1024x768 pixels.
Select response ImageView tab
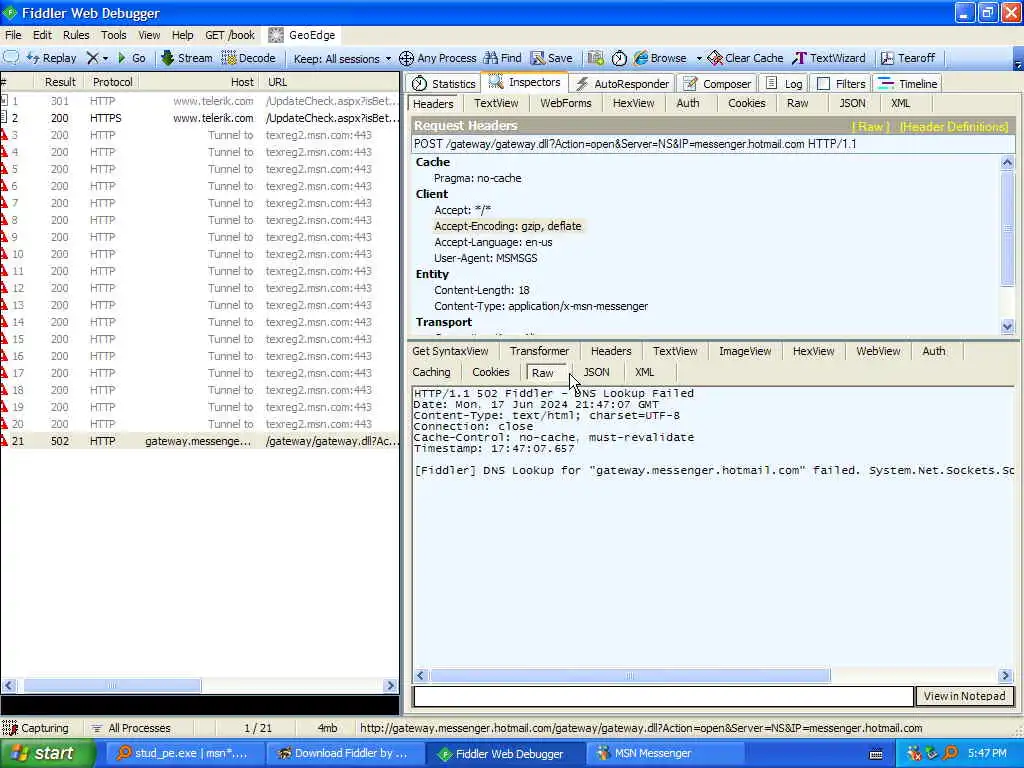745,351
